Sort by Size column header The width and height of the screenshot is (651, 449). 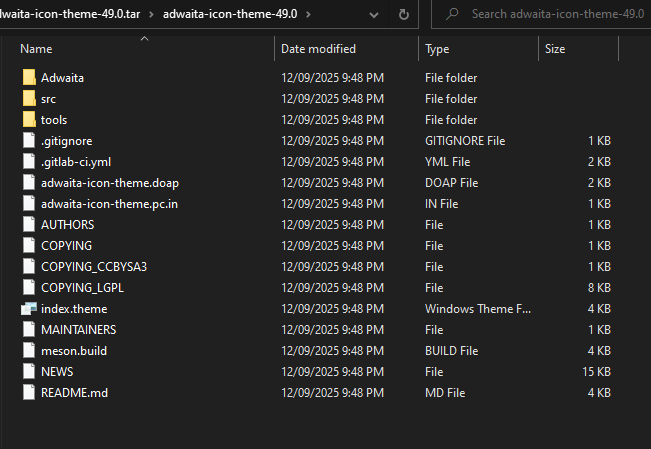(x=555, y=48)
